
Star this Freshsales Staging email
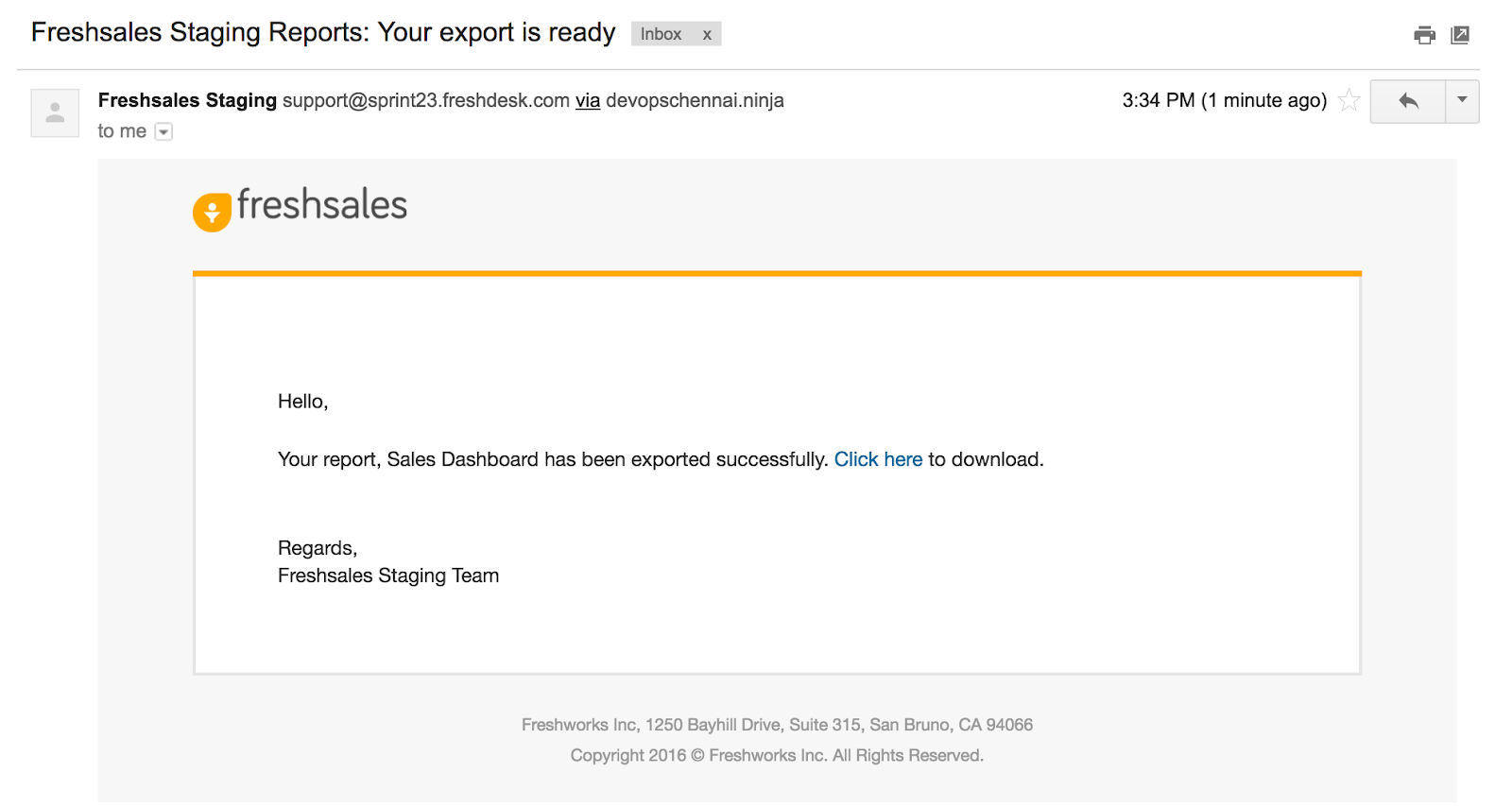click(x=1349, y=100)
